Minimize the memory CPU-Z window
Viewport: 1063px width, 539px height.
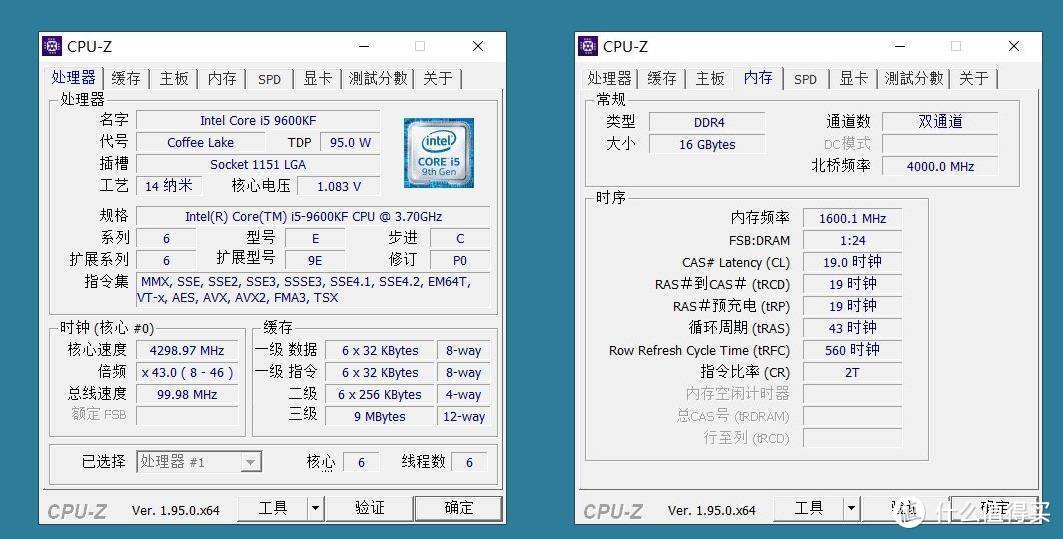click(900, 46)
